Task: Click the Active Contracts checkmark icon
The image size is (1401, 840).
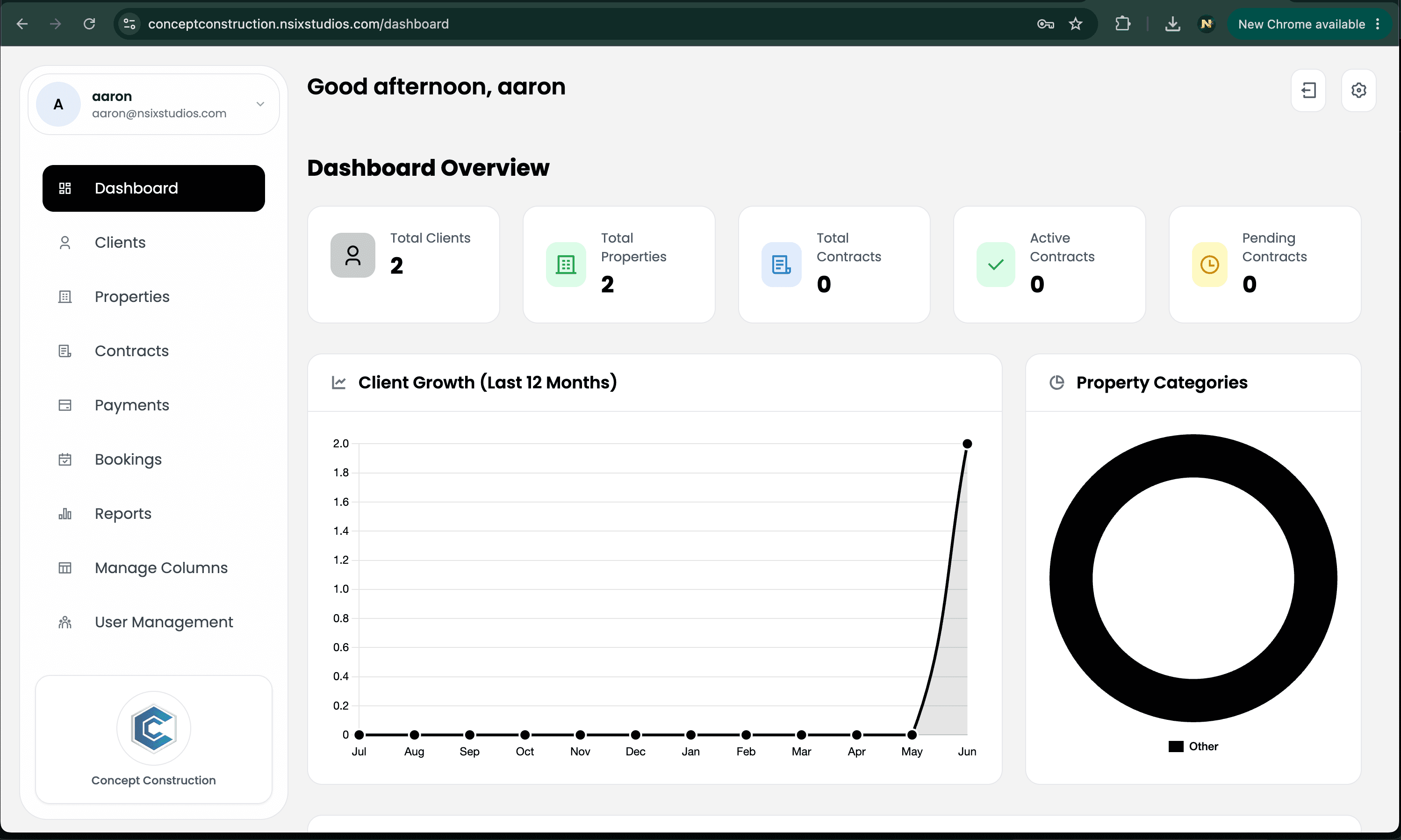Action: [996, 264]
